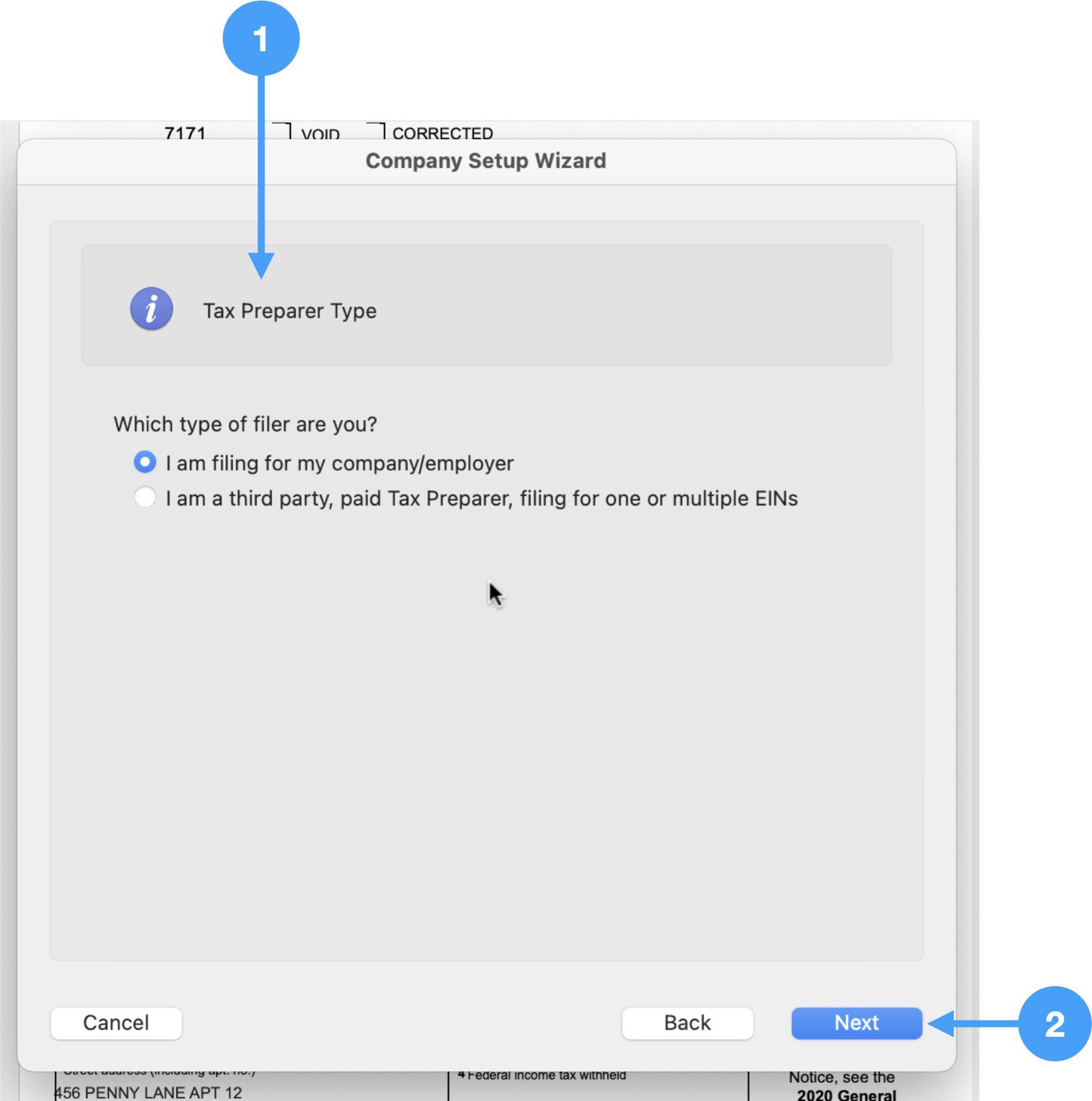
Task: Click the 'filing for one or multiple EINs' label text
Action: (659, 498)
